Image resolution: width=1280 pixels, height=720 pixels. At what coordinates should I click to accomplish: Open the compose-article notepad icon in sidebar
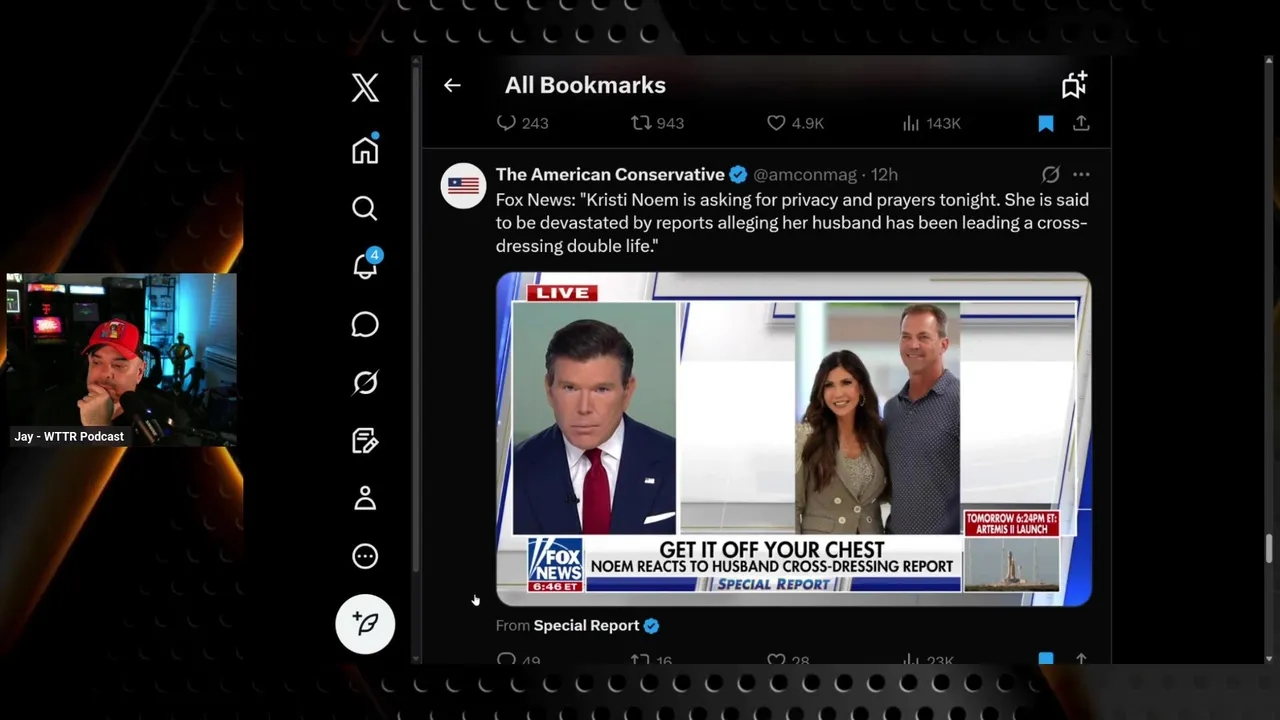365,440
